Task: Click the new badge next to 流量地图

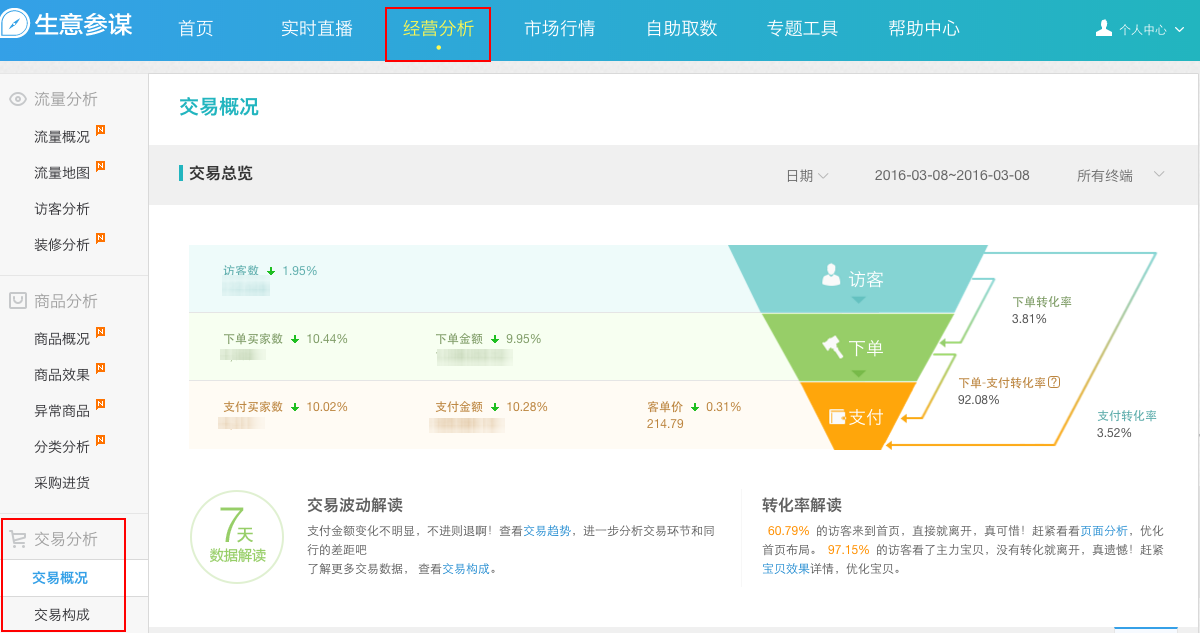Action: [100, 166]
